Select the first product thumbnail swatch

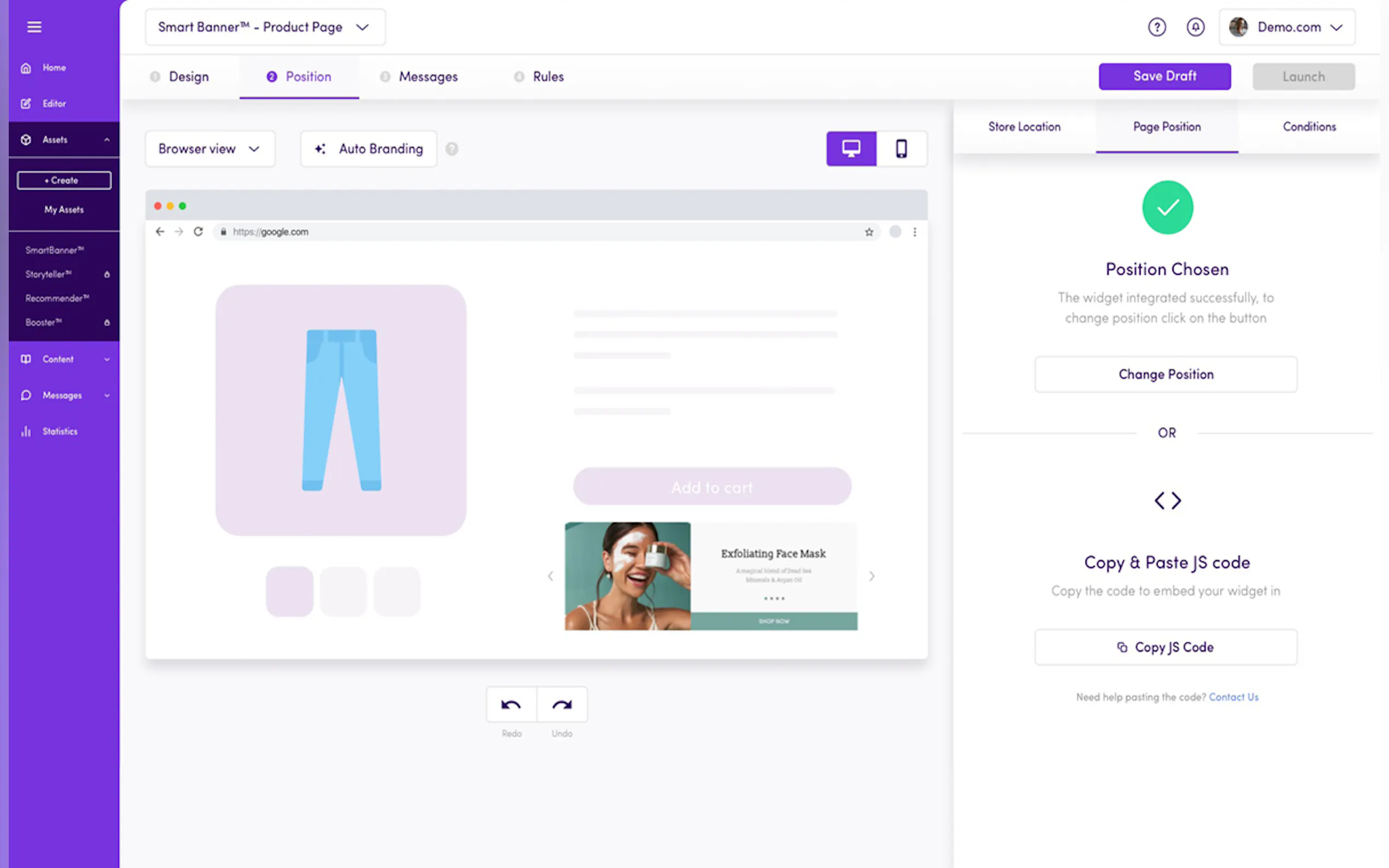pyautogui.click(x=289, y=591)
